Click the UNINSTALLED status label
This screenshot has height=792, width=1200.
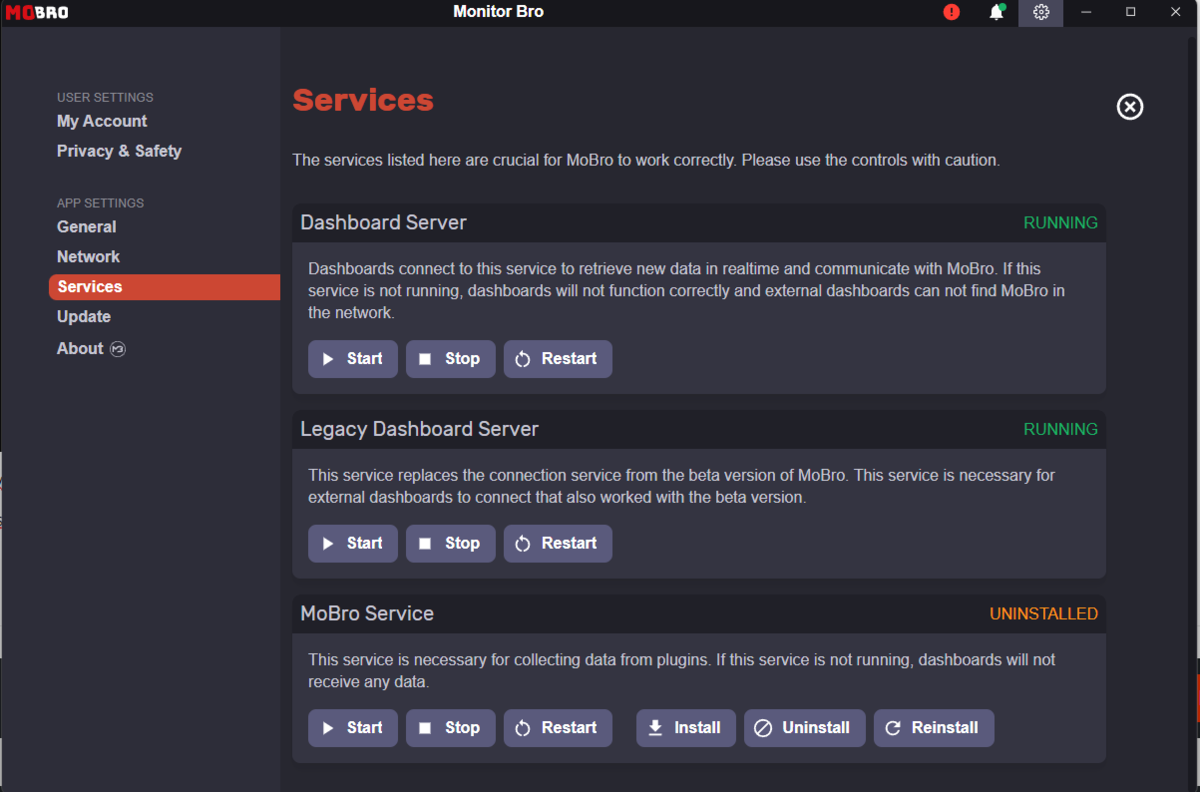(x=1044, y=614)
